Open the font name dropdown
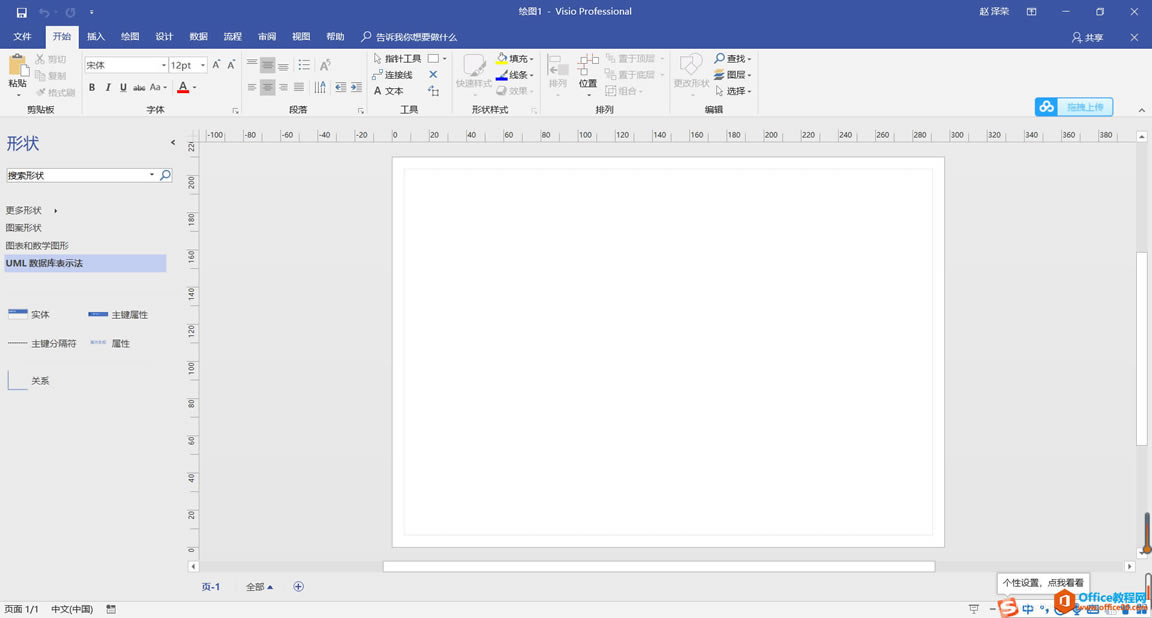The image size is (1152, 618). click(x=163, y=64)
